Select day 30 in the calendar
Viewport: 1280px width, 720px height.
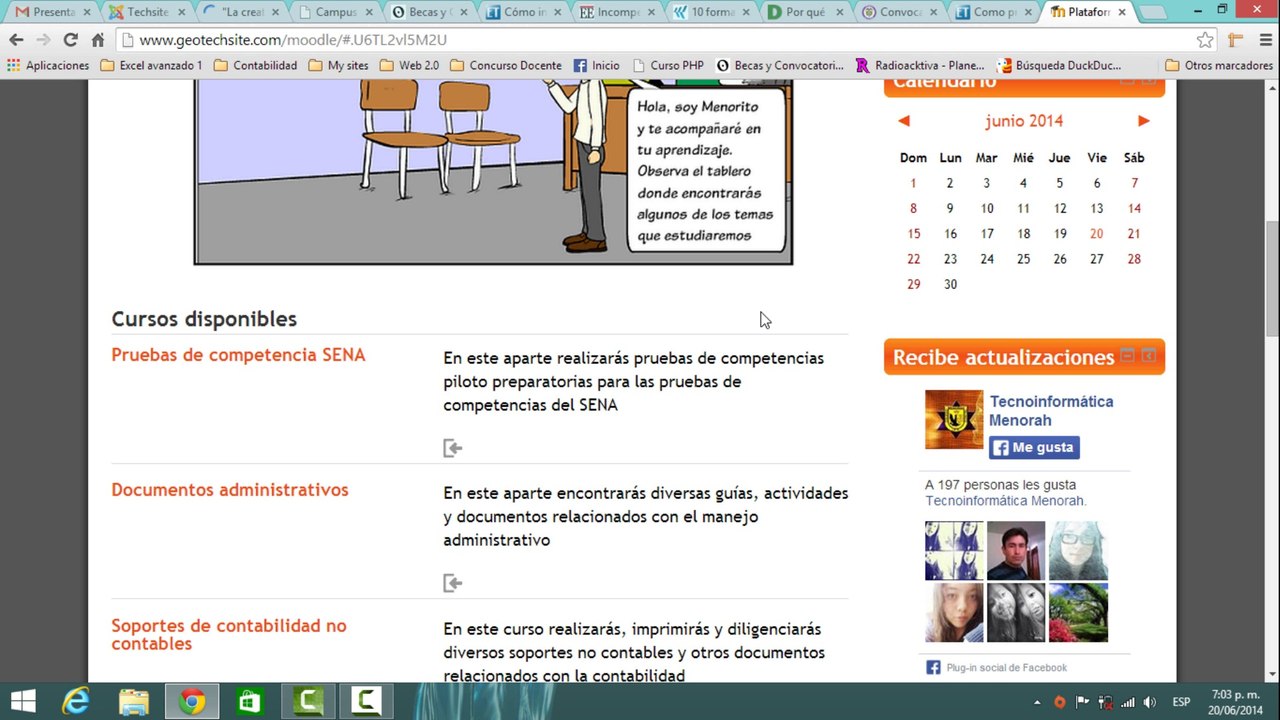click(x=950, y=285)
